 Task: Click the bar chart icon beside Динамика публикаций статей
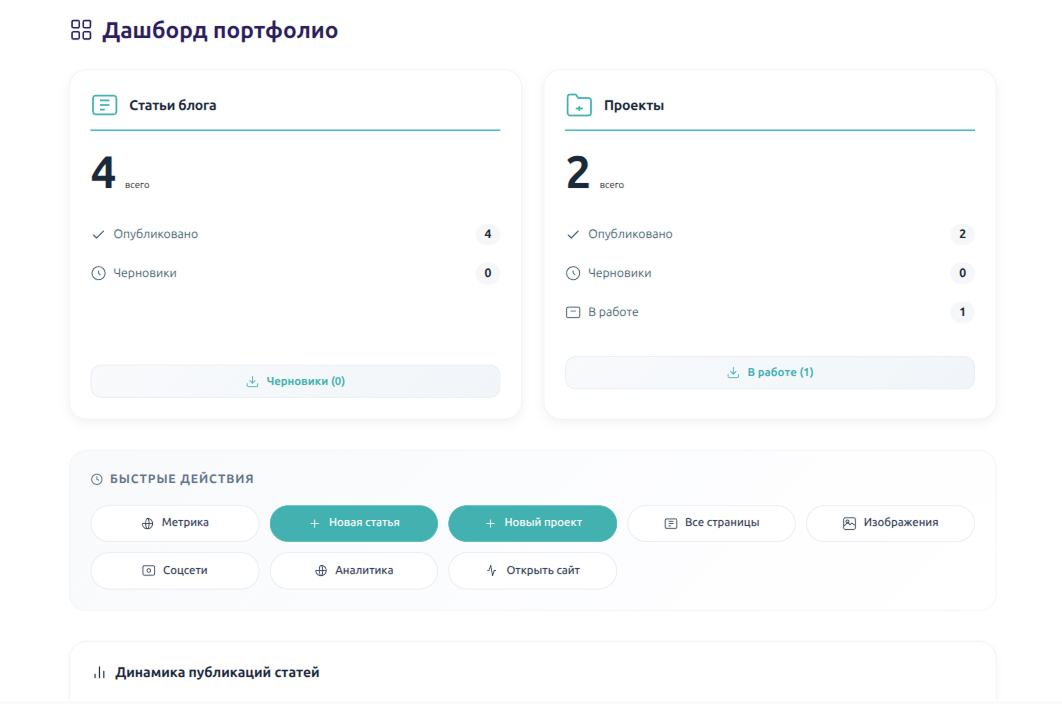pyautogui.click(x=100, y=673)
